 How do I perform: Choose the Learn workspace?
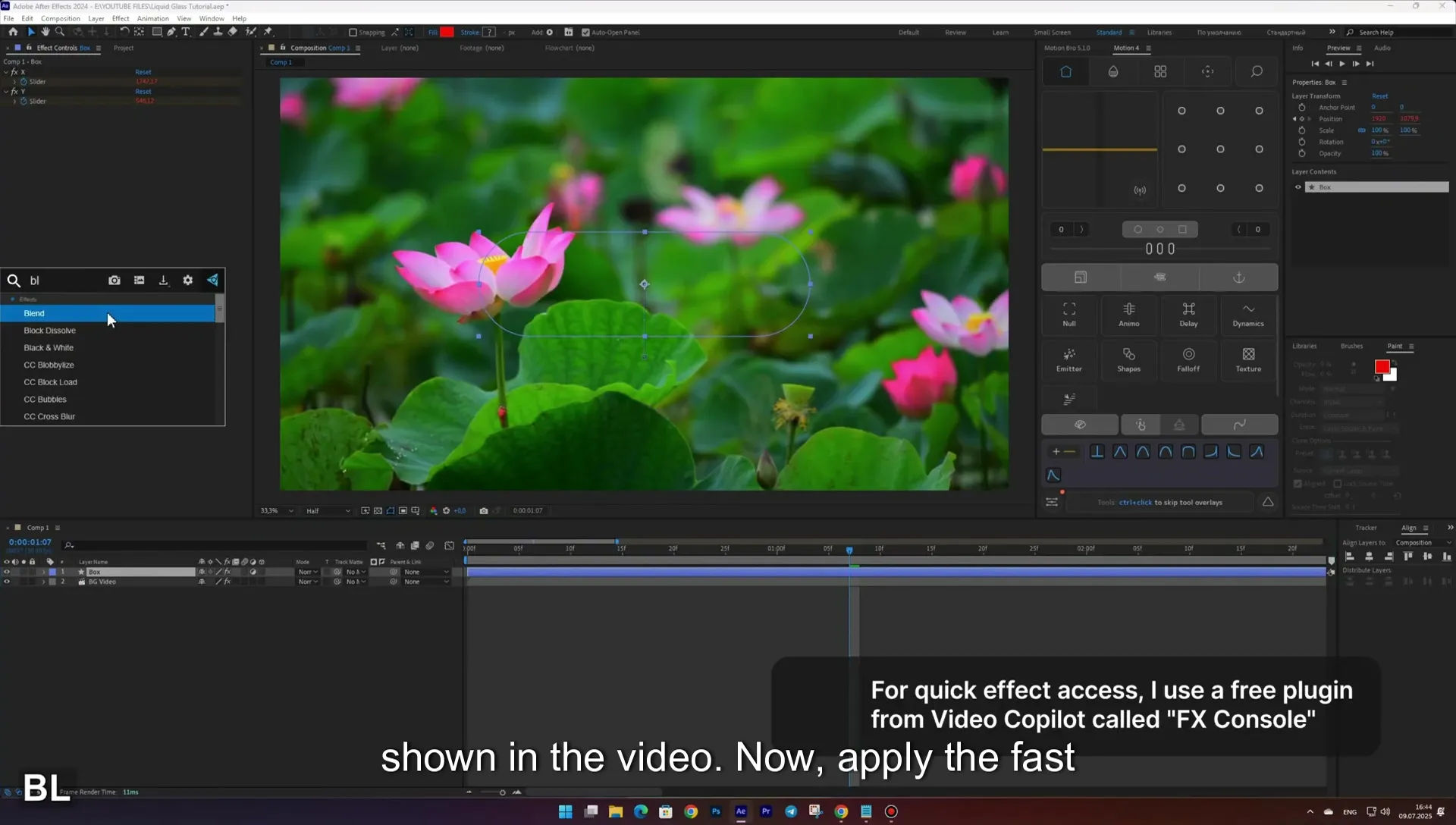point(1000,33)
